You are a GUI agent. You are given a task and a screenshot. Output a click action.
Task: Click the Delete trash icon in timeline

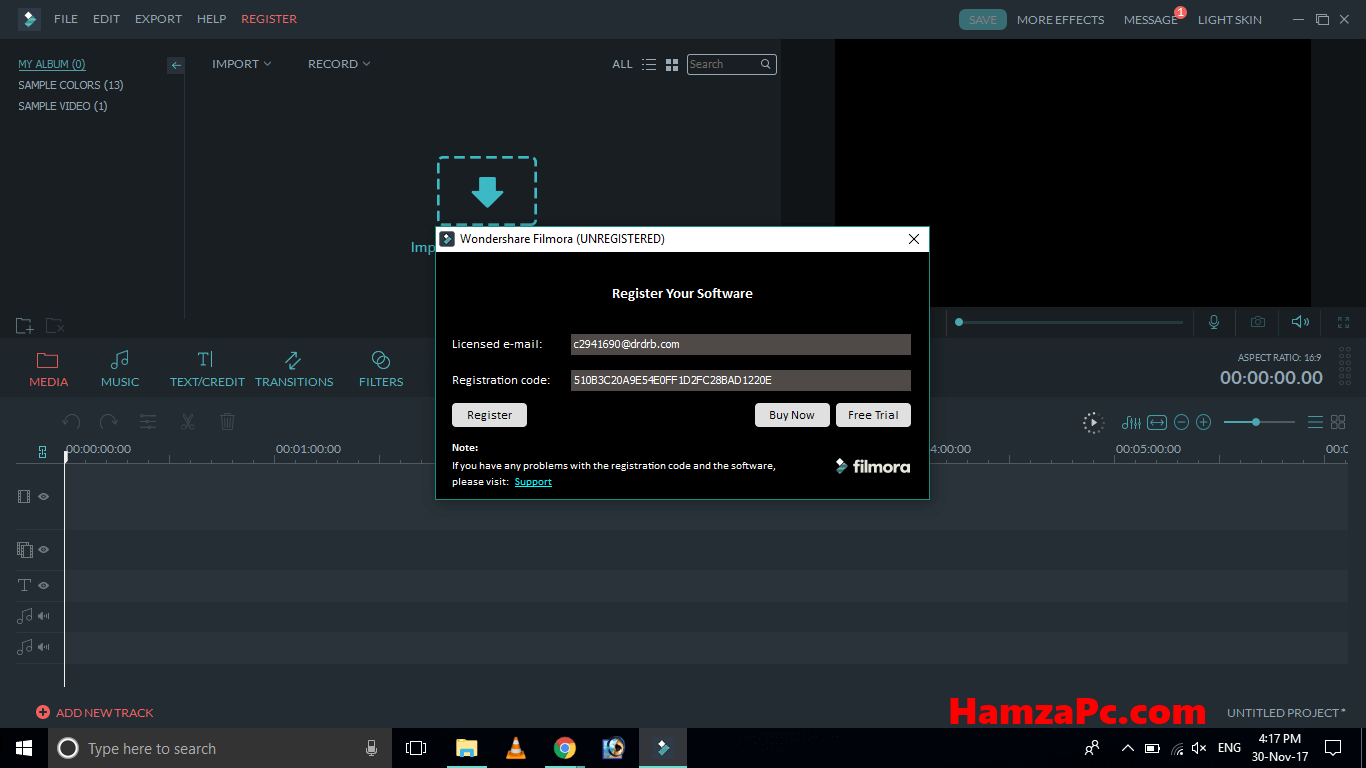(x=228, y=422)
